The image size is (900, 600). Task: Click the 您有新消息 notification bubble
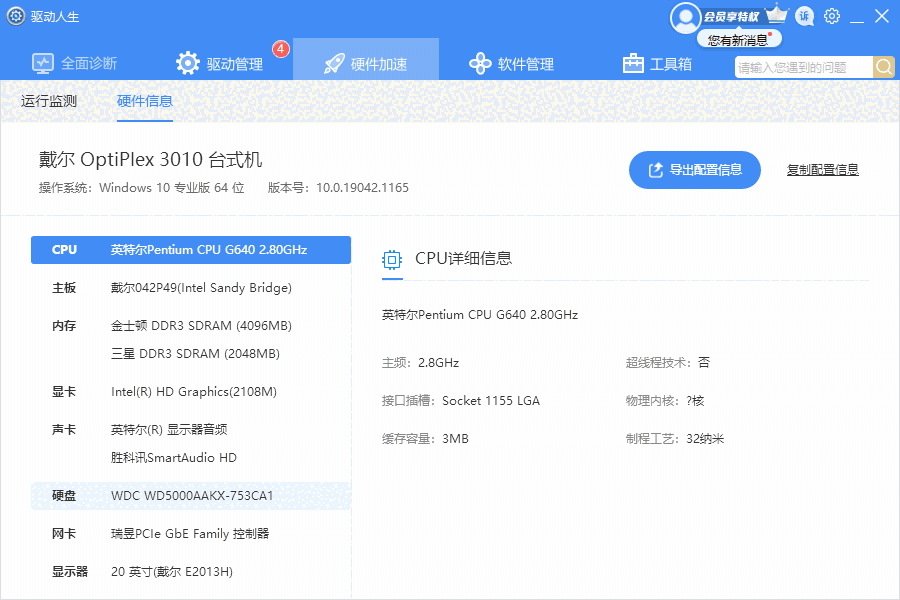(738, 40)
